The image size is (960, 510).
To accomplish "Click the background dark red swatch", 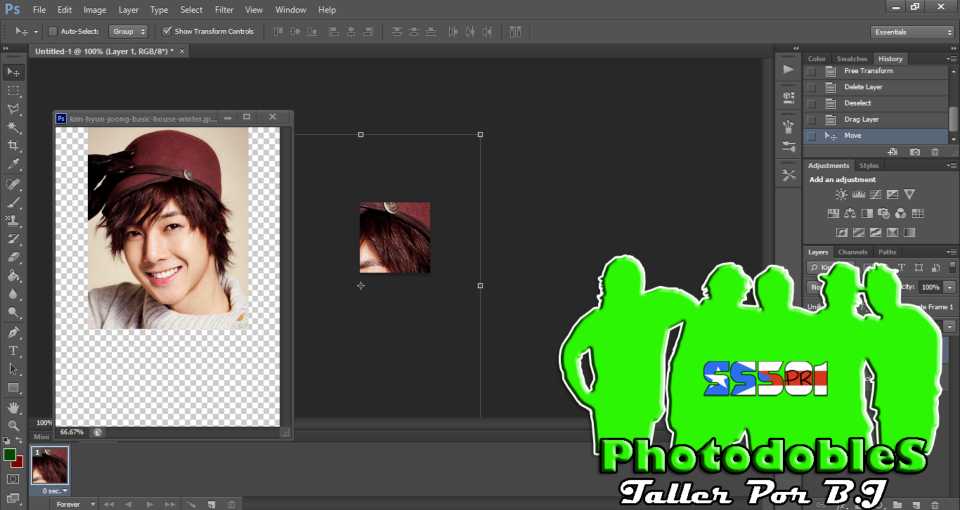I will tap(18, 463).
